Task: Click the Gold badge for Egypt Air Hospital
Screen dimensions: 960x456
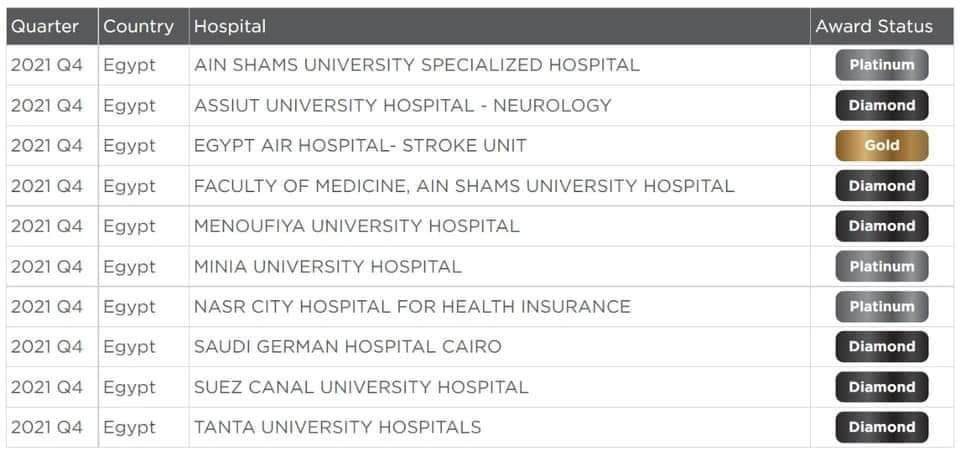Action: pos(881,145)
